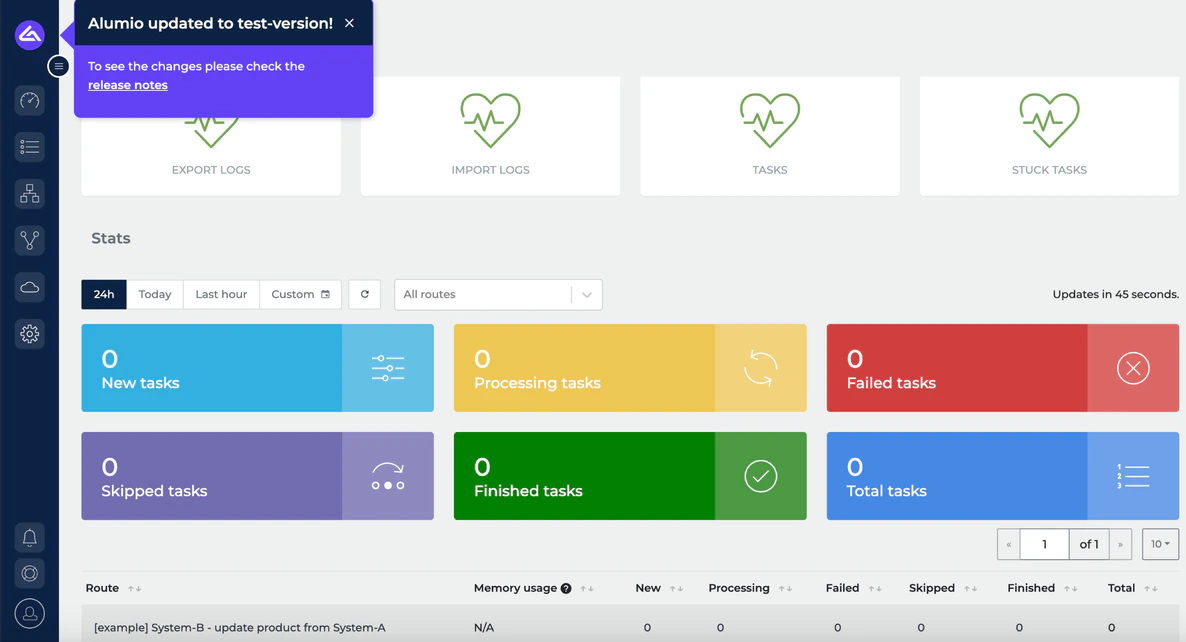Open the support lifebuoy icon
Image resolution: width=1186 pixels, height=642 pixels.
29,574
